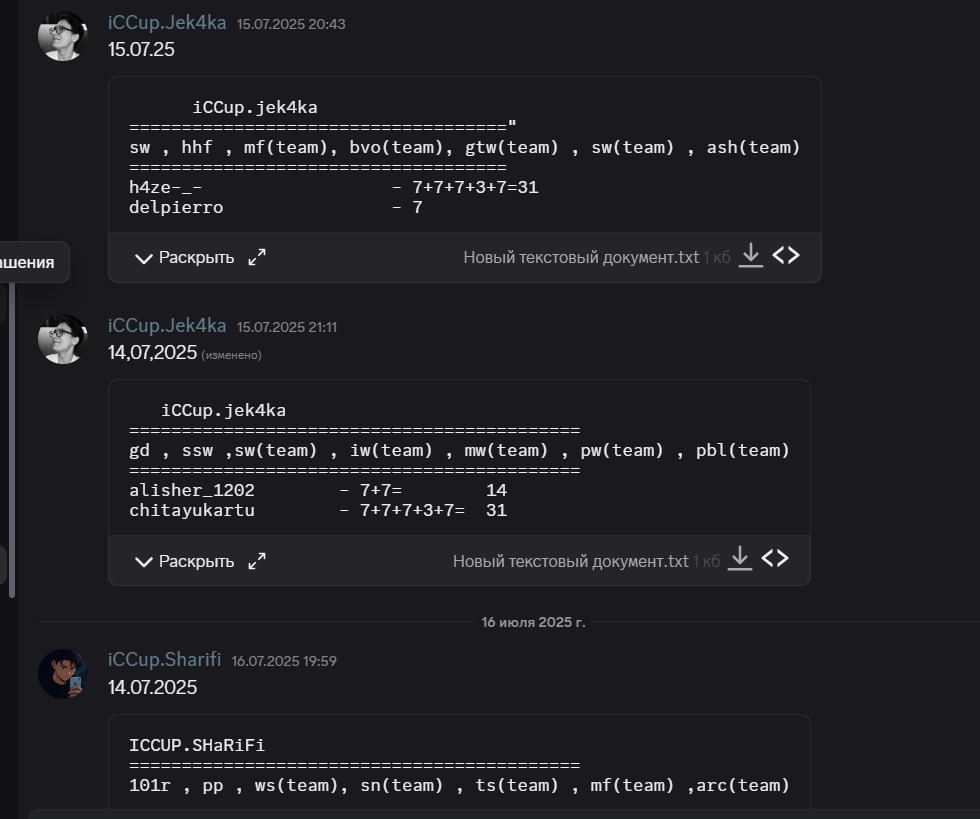The image size is (980, 819).
Task: Click iCCup.Jek4ka username on 21:11 post
Action: pos(167,326)
